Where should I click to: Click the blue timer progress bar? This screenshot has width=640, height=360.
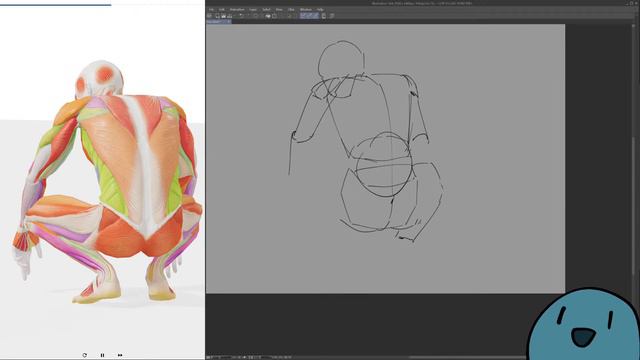(x=56, y=5)
